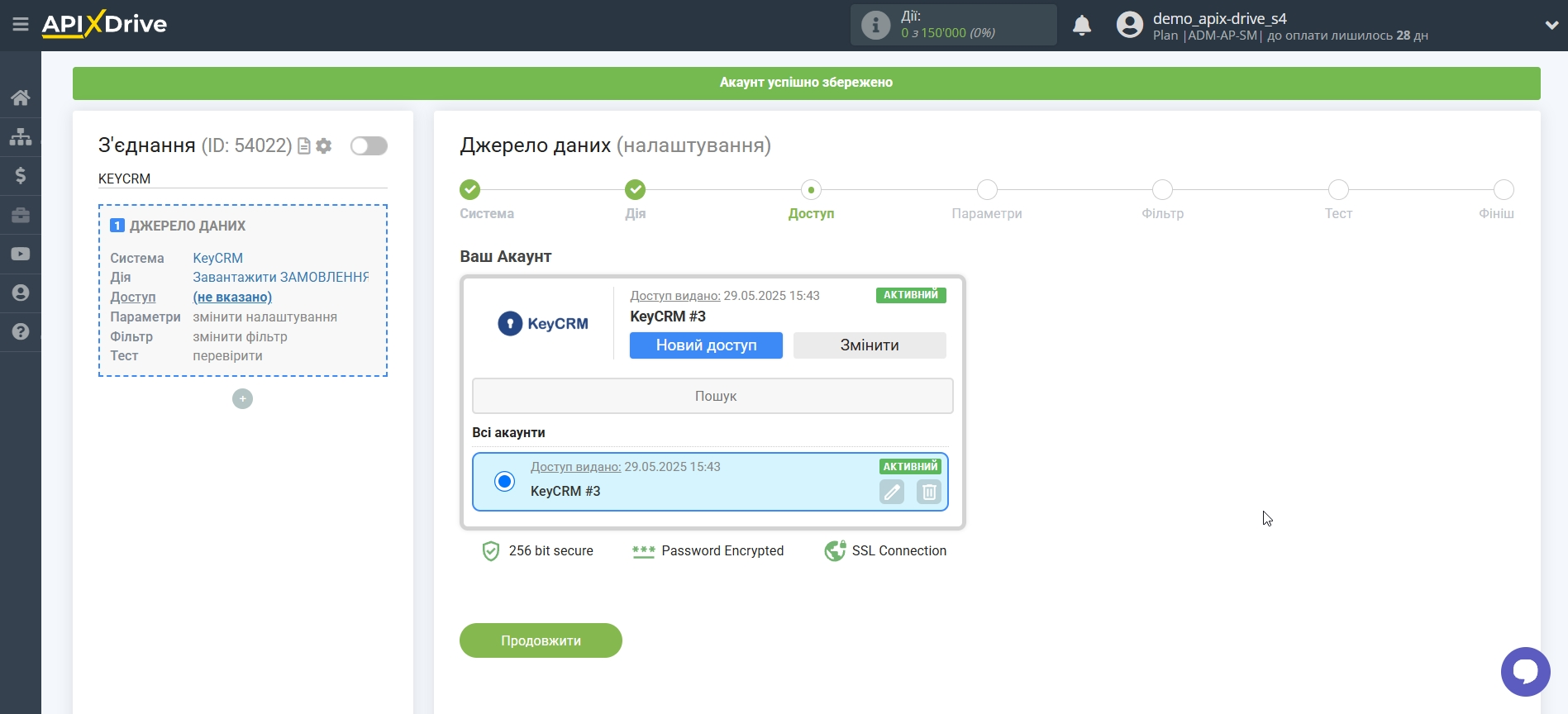This screenshot has height=714, width=1568.
Task: Click the Продовжити button
Action: 541,640
